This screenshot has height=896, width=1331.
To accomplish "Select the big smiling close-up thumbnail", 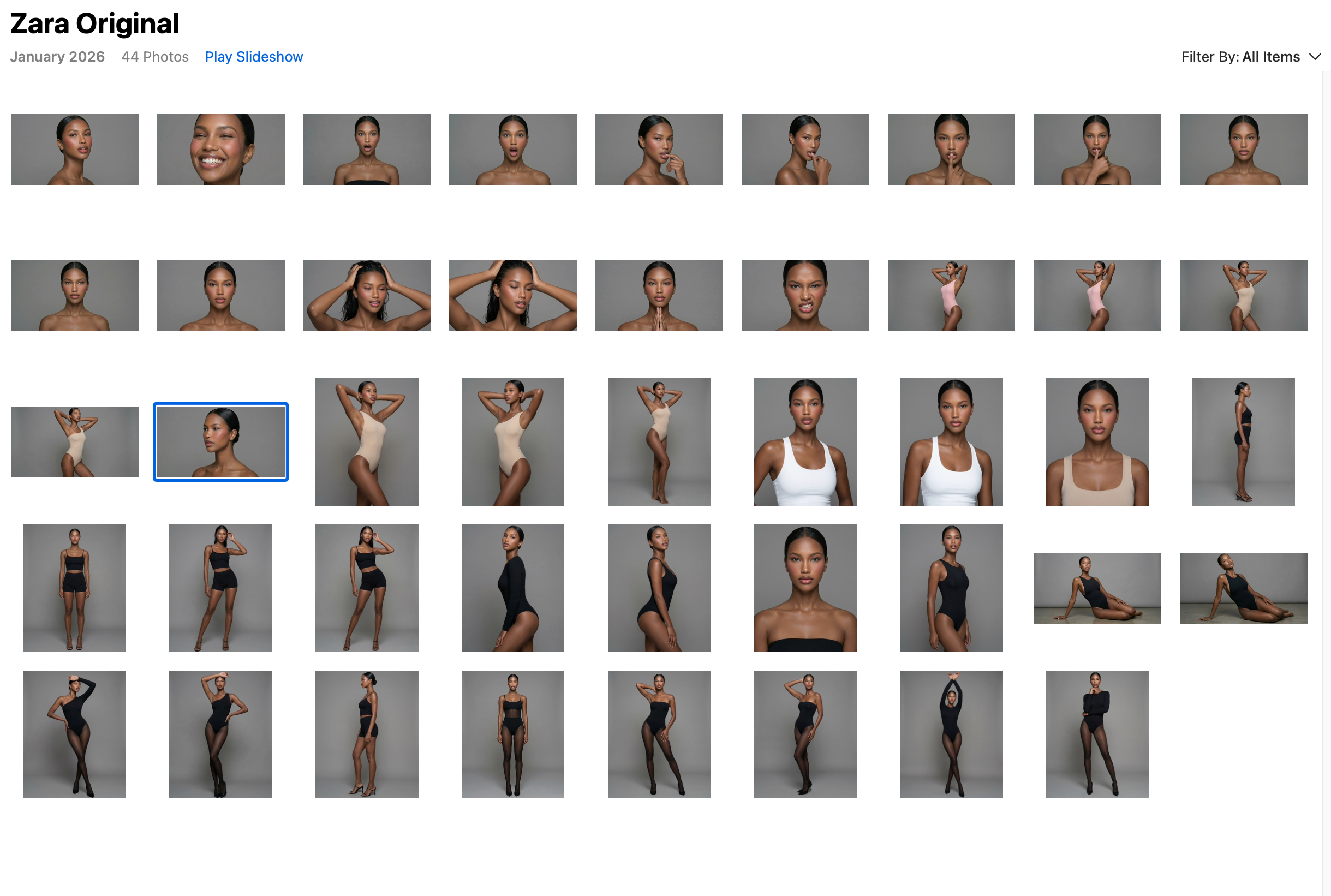I will 220,149.
